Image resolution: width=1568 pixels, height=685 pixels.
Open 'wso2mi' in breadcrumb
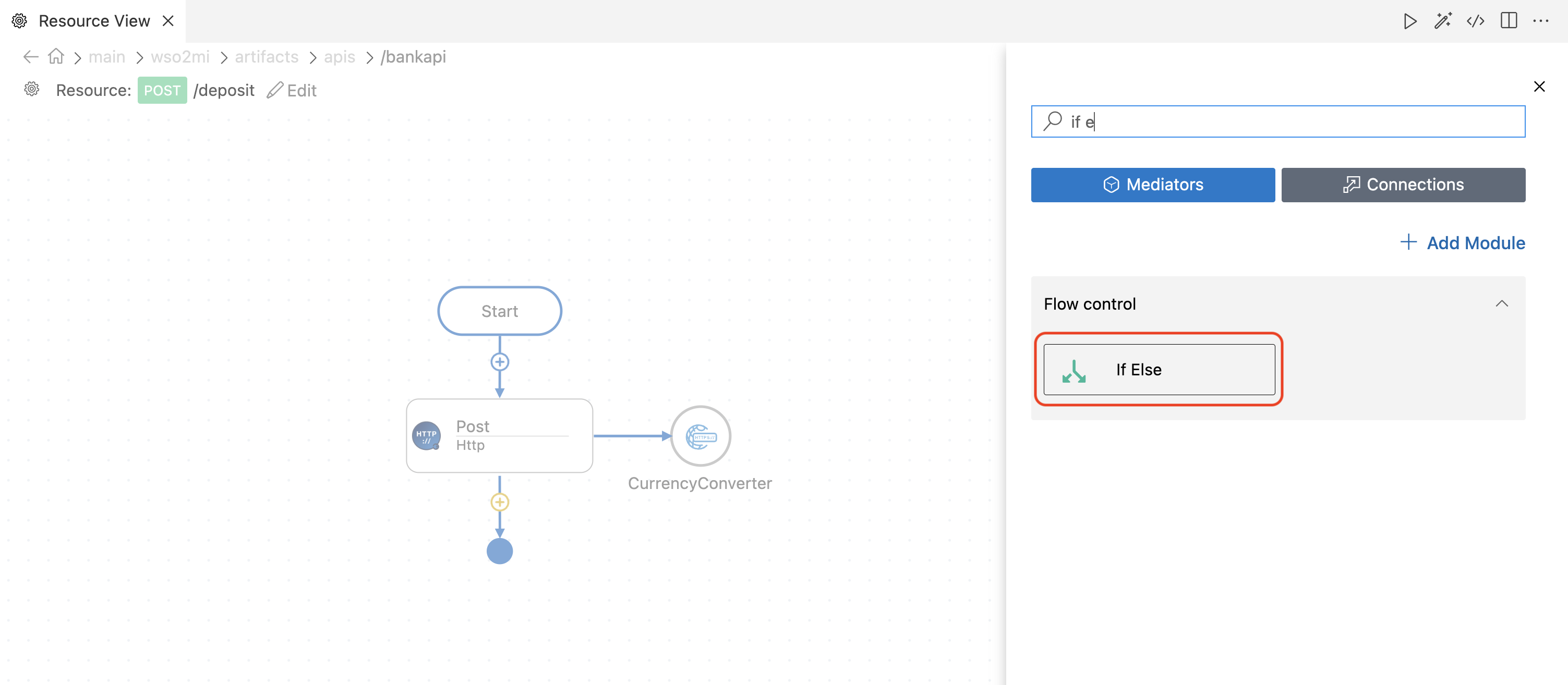point(179,57)
